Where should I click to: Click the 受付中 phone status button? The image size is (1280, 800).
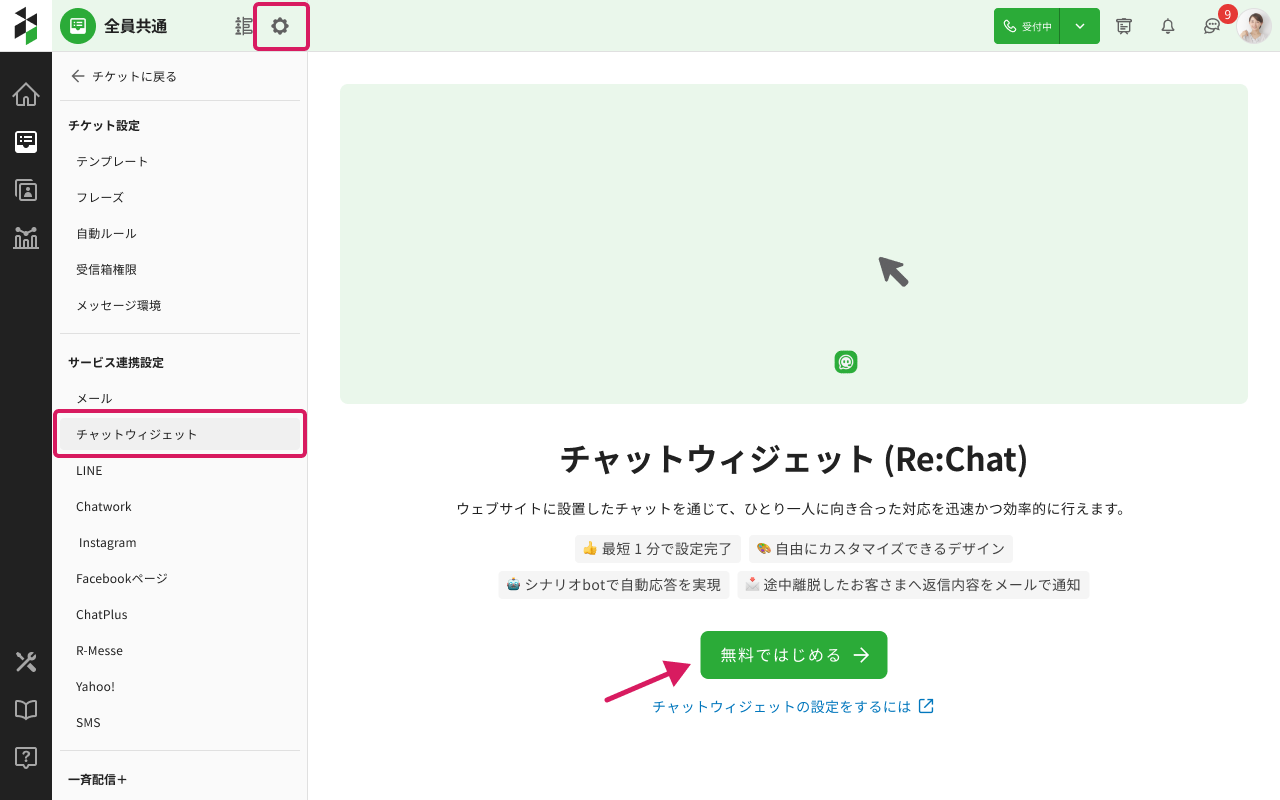pyautogui.click(x=1027, y=26)
